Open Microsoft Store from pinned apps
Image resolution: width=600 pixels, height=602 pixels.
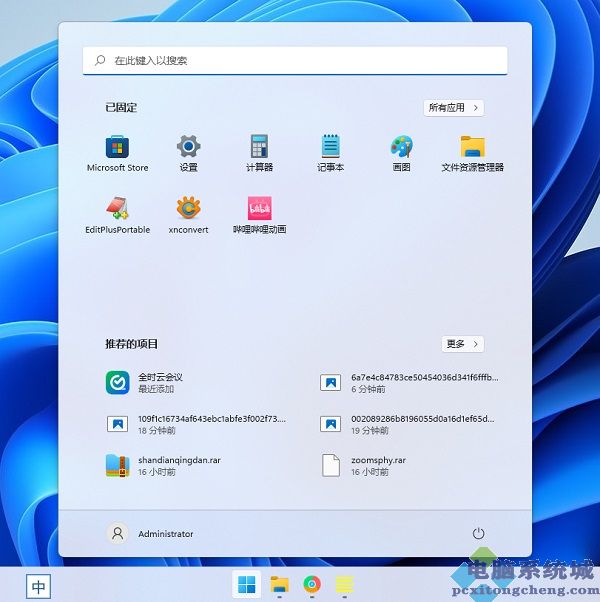click(117, 154)
